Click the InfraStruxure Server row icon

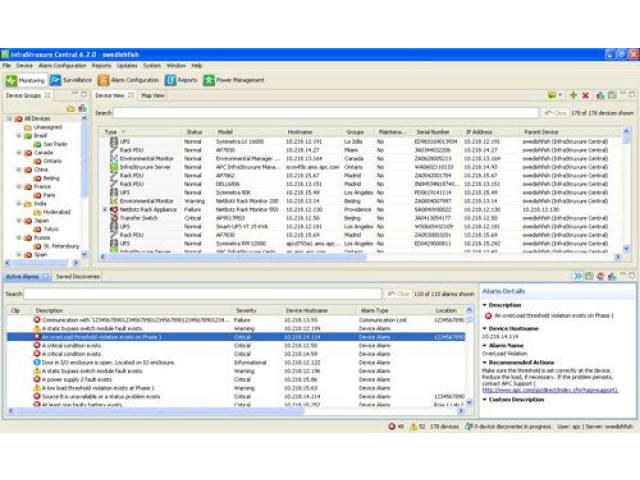coord(114,167)
